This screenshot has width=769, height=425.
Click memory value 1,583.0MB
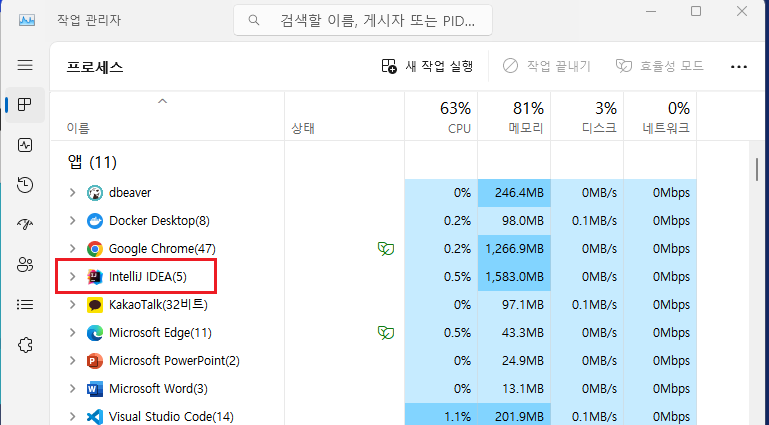click(x=514, y=277)
